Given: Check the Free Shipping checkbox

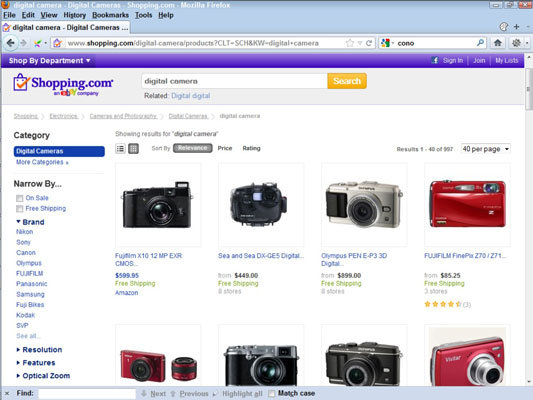Looking at the screenshot, I should pos(20,209).
